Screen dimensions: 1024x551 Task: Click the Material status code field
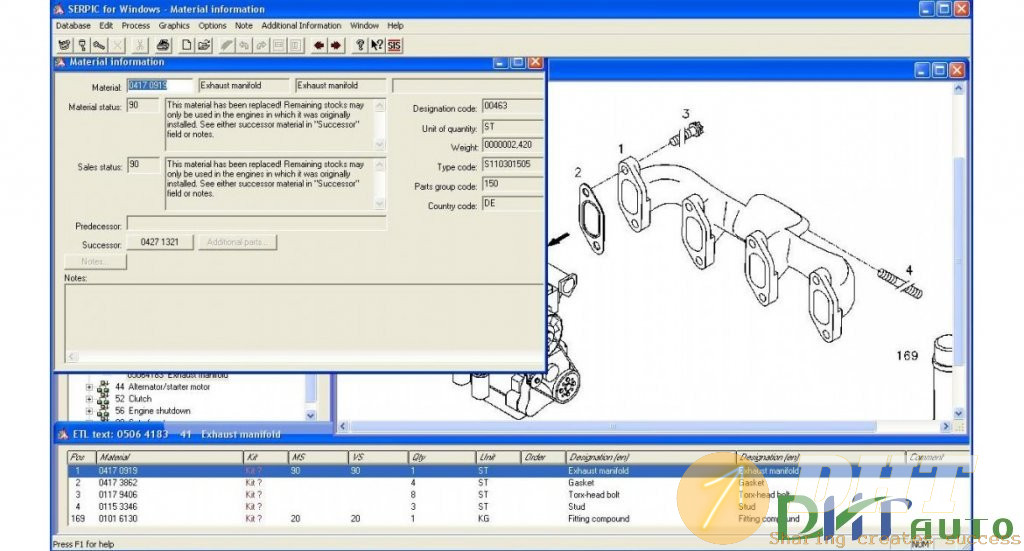[x=143, y=105]
